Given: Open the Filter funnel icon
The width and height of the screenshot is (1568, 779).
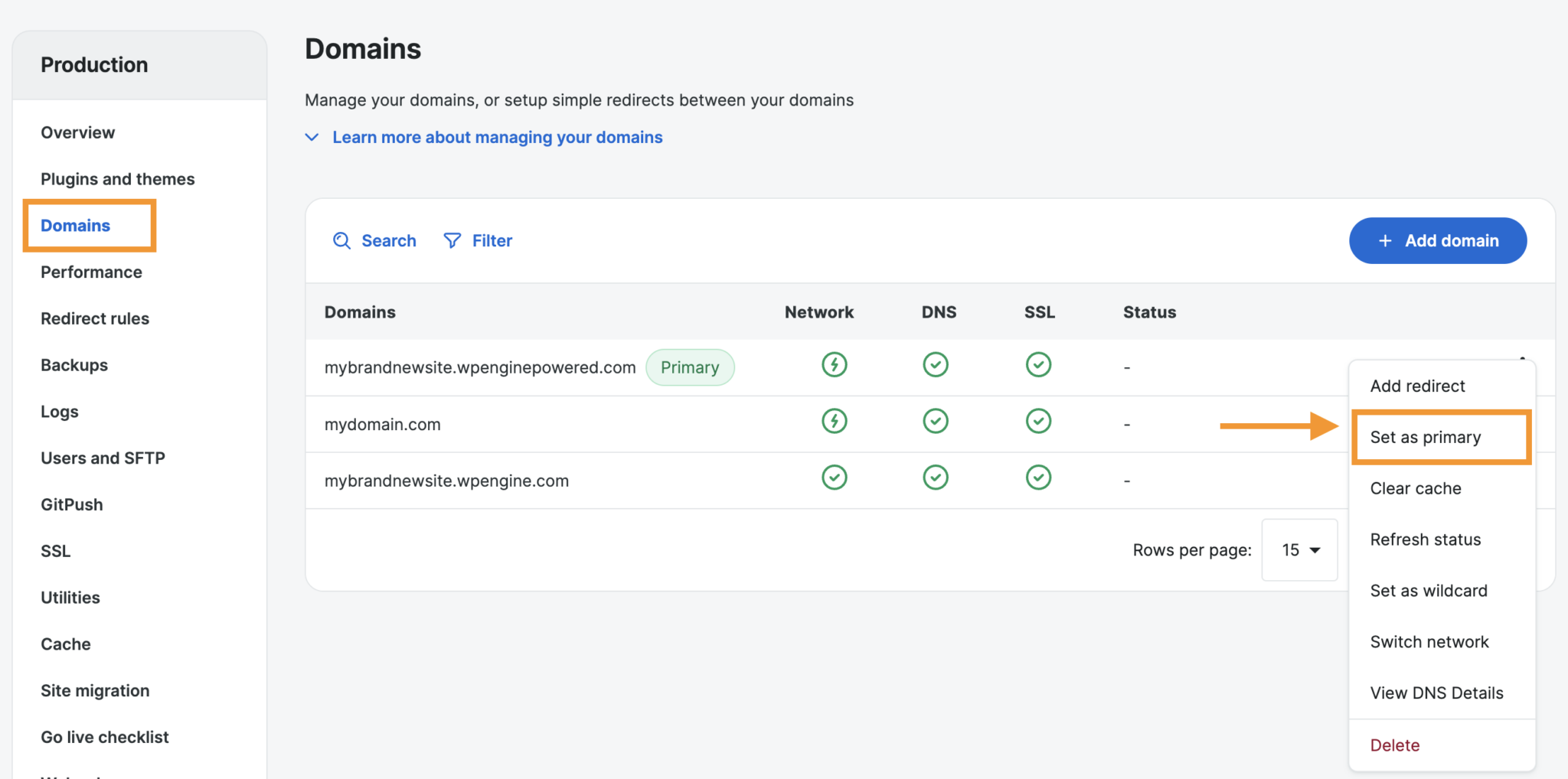Looking at the screenshot, I should tap(452, 240).
